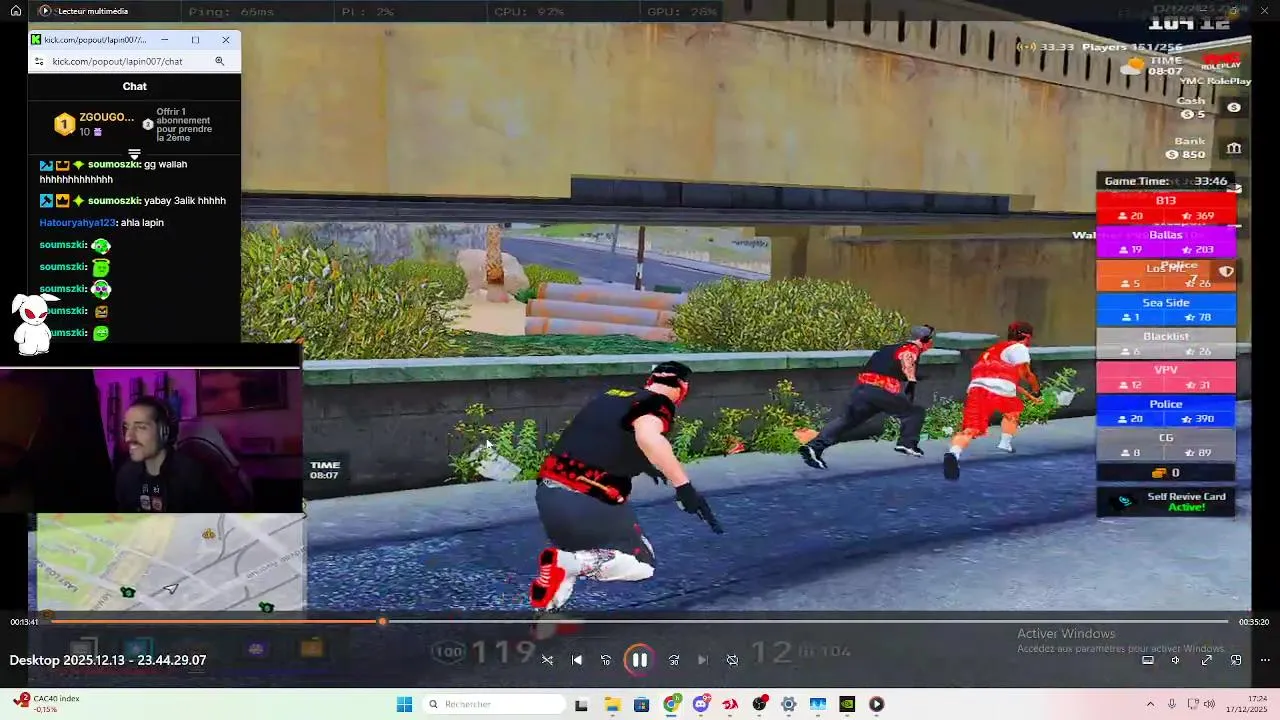Switch to mini player view
This screenshot has height=720, width=1280.
1236,660
